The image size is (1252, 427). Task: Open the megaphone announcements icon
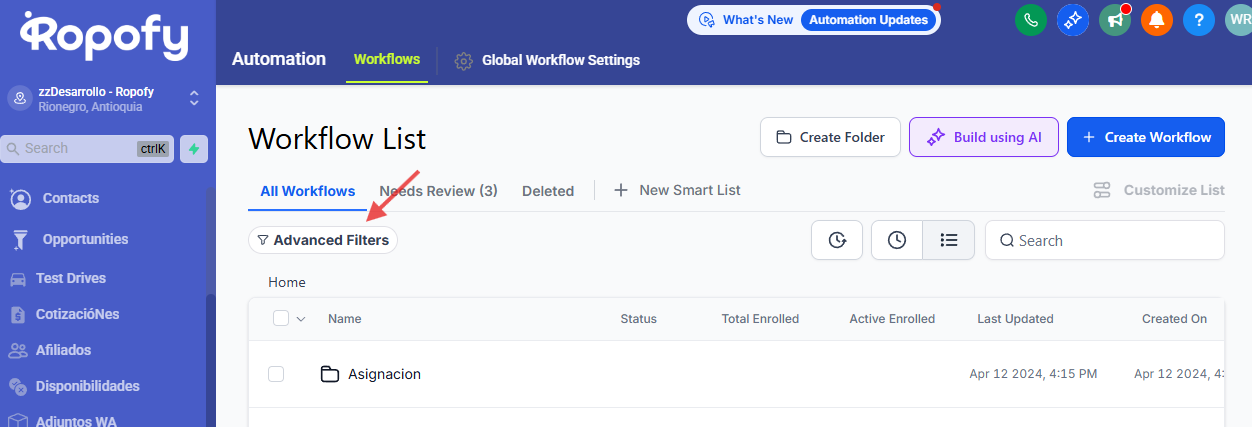(x=1115, y=20)
